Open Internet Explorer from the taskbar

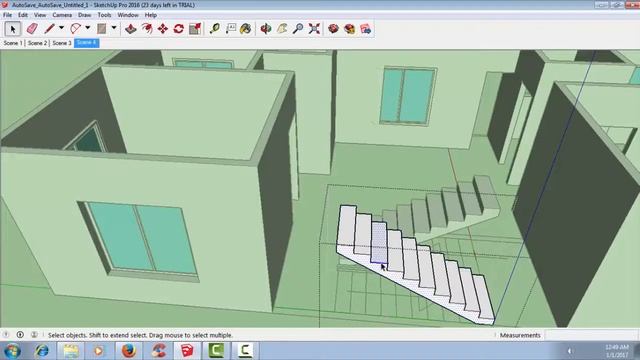click(x=42, y=351)
